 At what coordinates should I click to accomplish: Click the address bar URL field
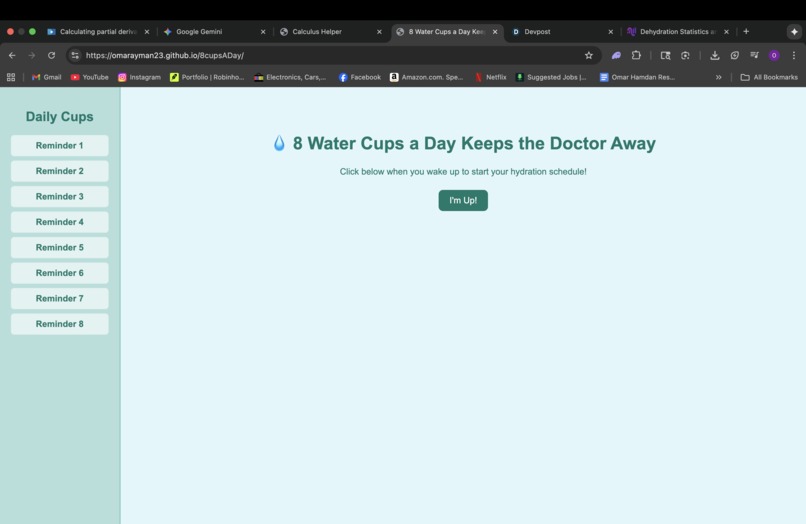point(329,55)
